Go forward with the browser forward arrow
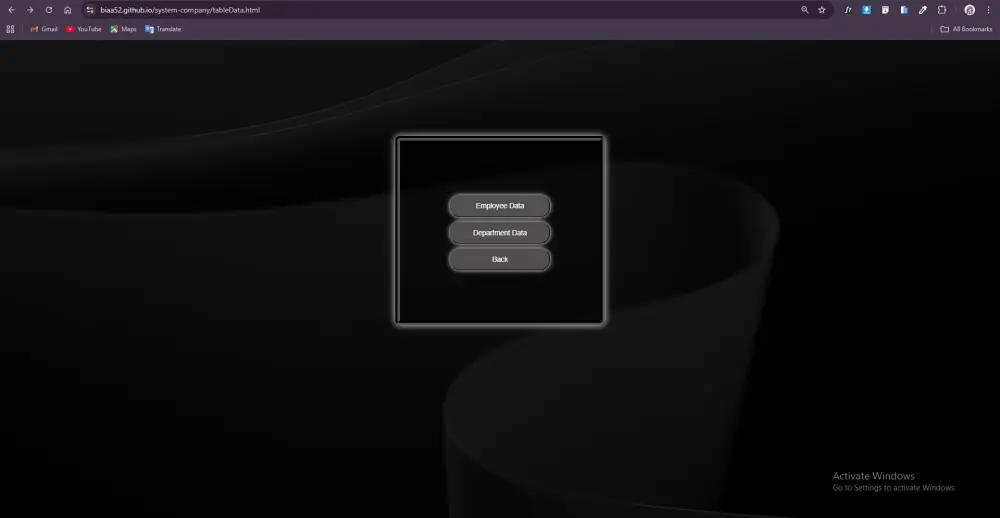Viewport: 1000px width, 518px height. 30,10
